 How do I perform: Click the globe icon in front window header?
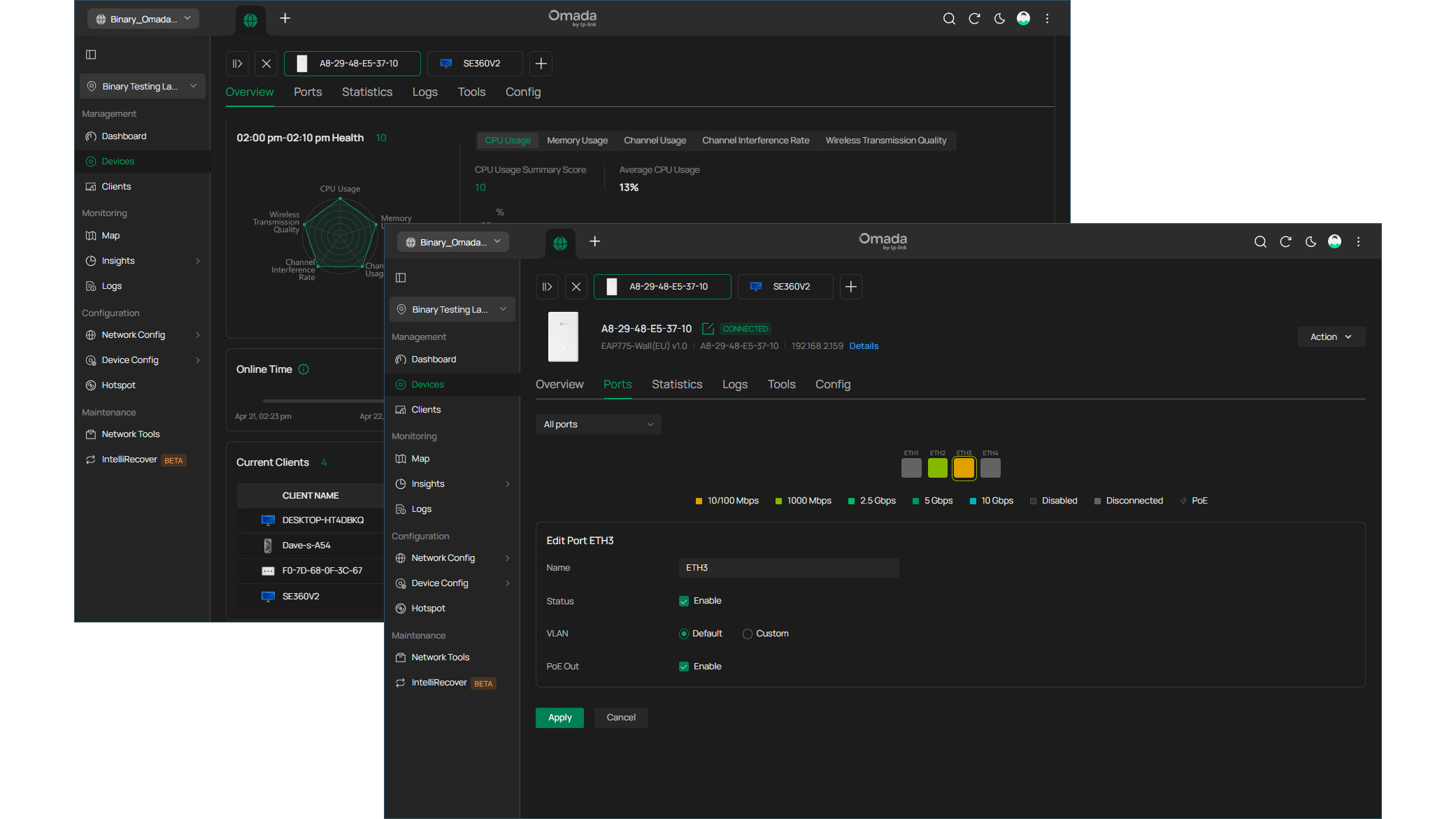[x=560, y=243]
